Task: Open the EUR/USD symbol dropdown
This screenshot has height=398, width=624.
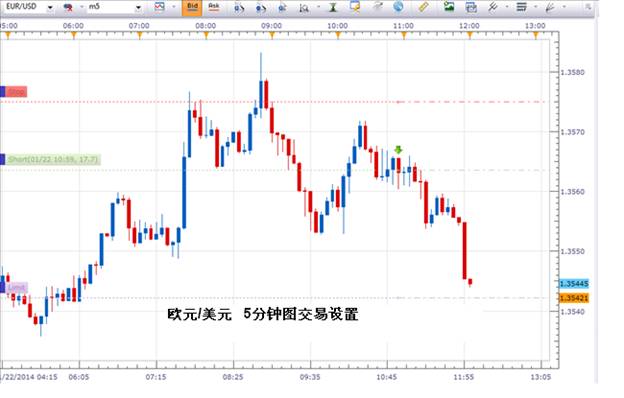Action: 50,8
